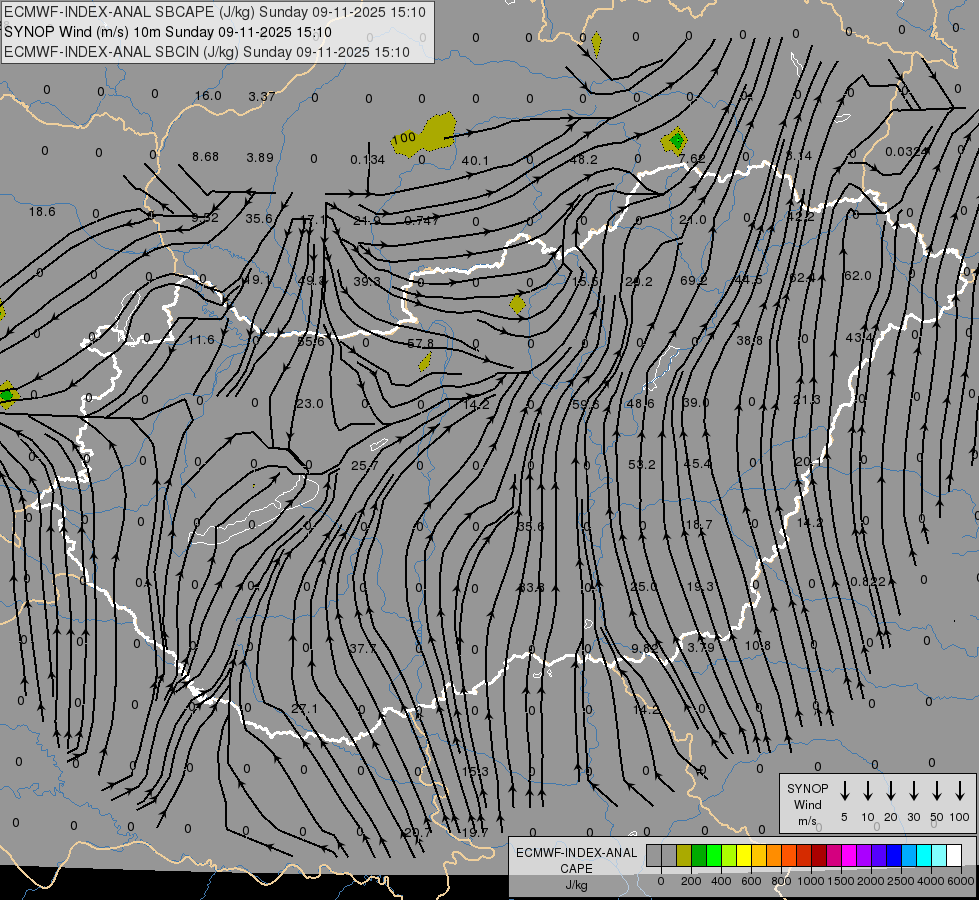Click the map value 0.822

tap(868, 581)
